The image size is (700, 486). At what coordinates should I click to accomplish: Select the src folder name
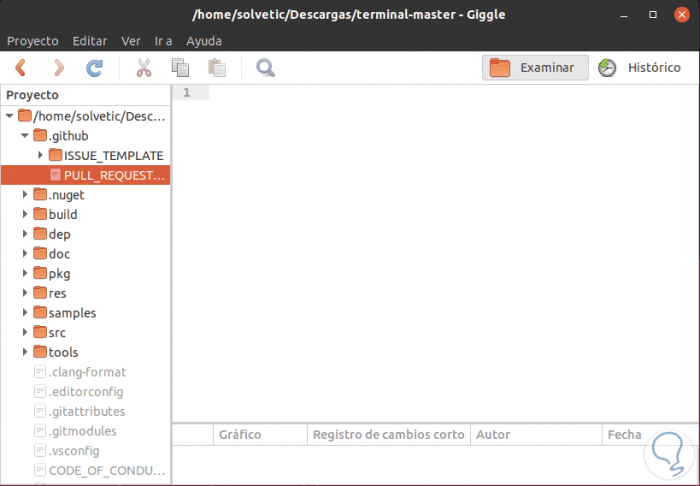57,332
